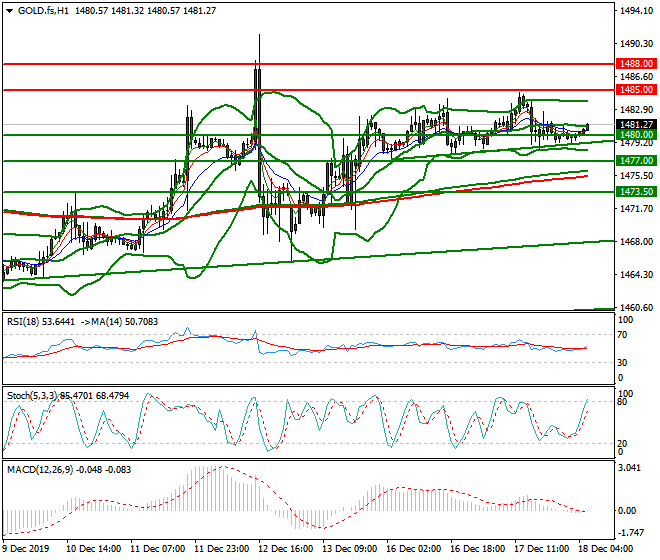Select the 18 Dec 04:00 time axis label

tap(605, 549)
